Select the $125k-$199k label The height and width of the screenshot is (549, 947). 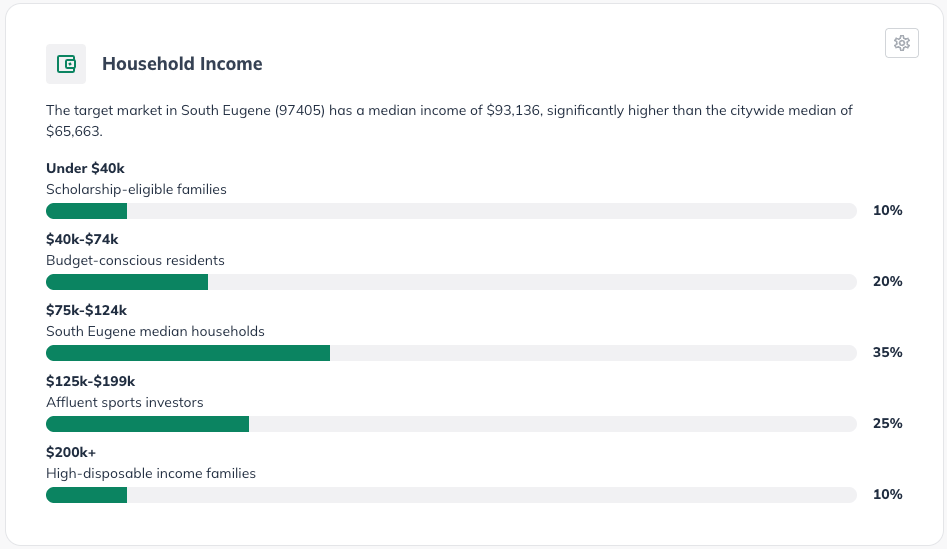[91, 381]
